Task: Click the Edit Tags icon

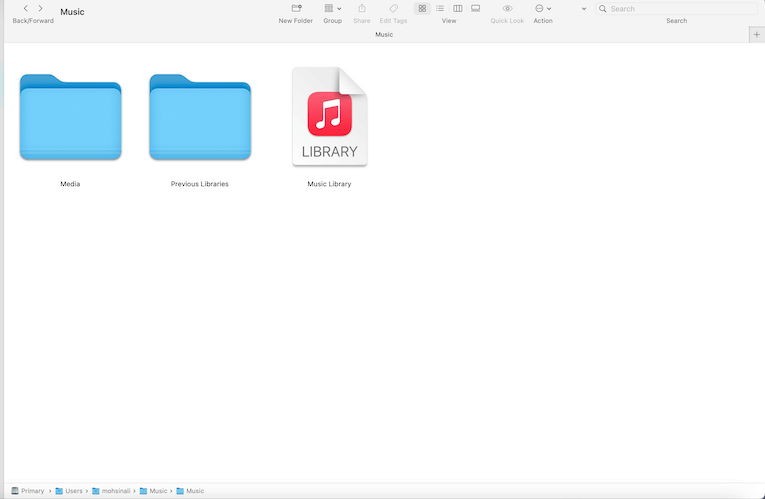Action: pos(393,8)
